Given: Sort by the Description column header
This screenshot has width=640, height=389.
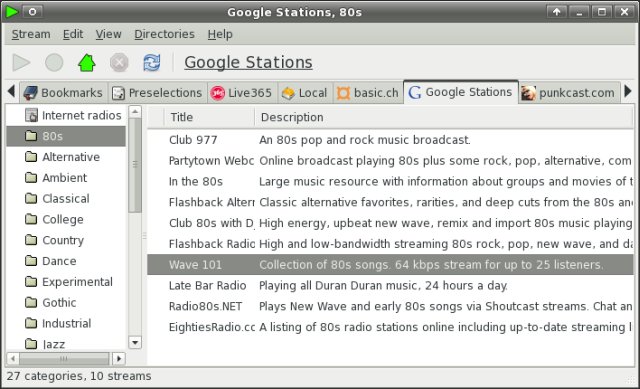Looking at the screenshot, I should (x=444, y=117).
